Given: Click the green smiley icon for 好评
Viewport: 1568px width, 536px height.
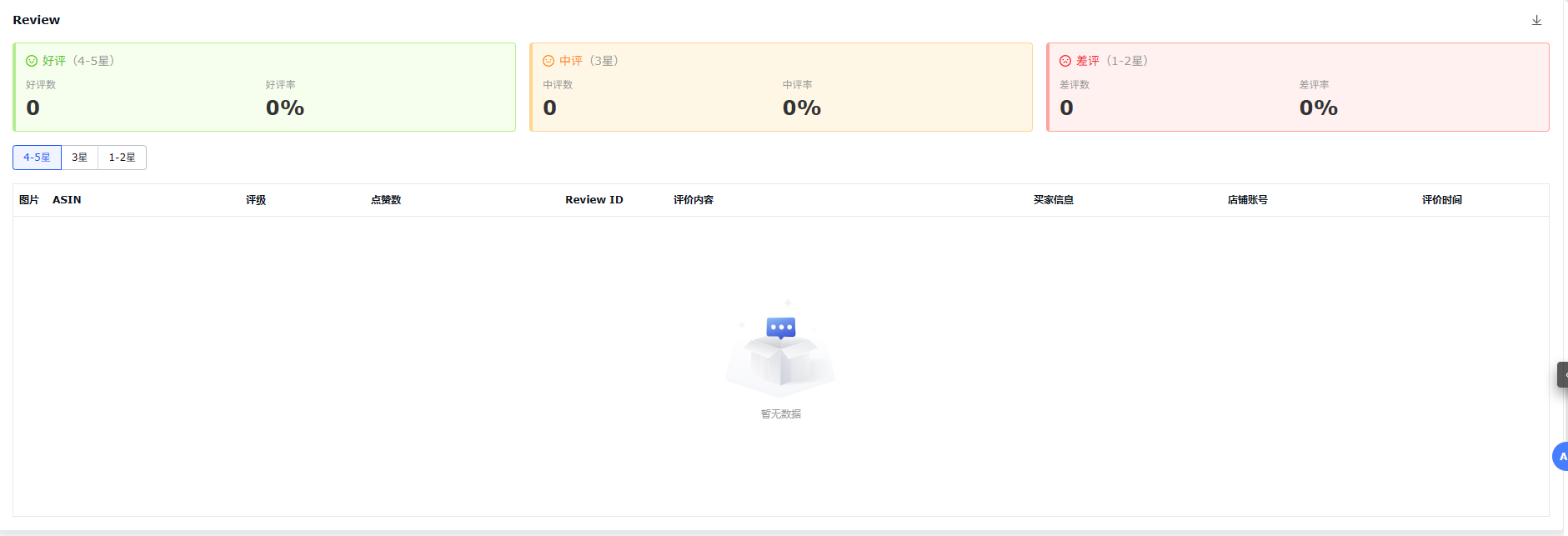Looking at the screenshot, I should pyautogui.click(x=32, y=61).
